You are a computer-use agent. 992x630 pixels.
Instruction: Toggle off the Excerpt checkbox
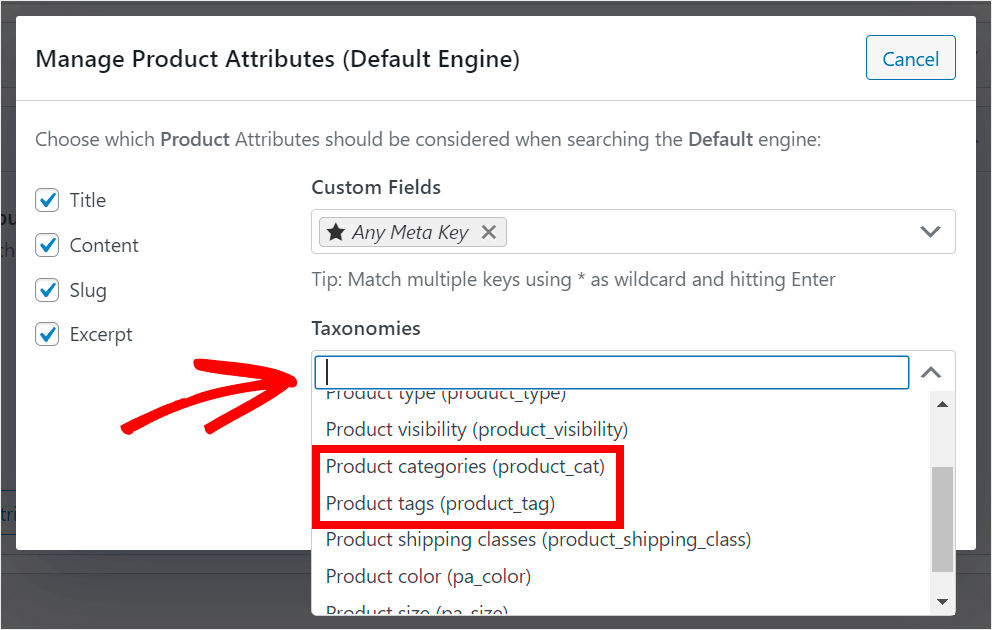click(x=47, y=334)
